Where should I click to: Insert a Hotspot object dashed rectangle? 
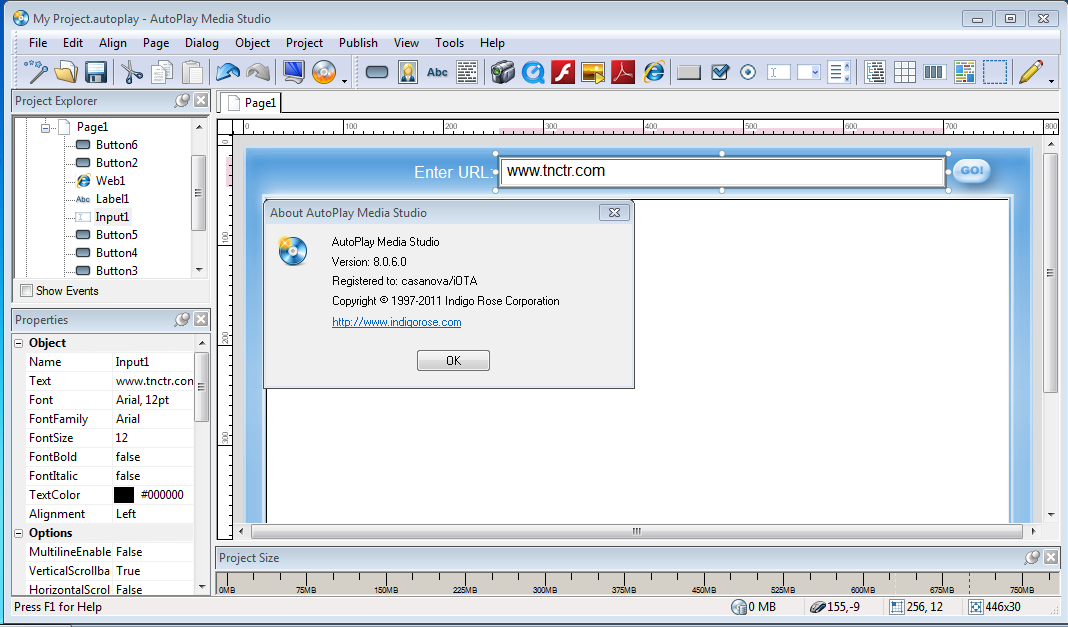point(994,71)
